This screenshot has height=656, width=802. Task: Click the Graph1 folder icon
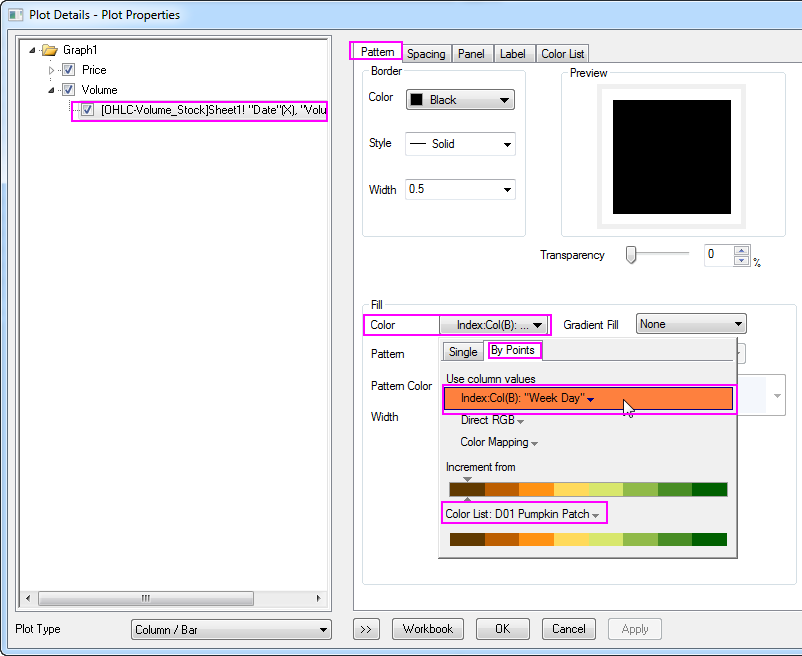[x=49, y=49]
